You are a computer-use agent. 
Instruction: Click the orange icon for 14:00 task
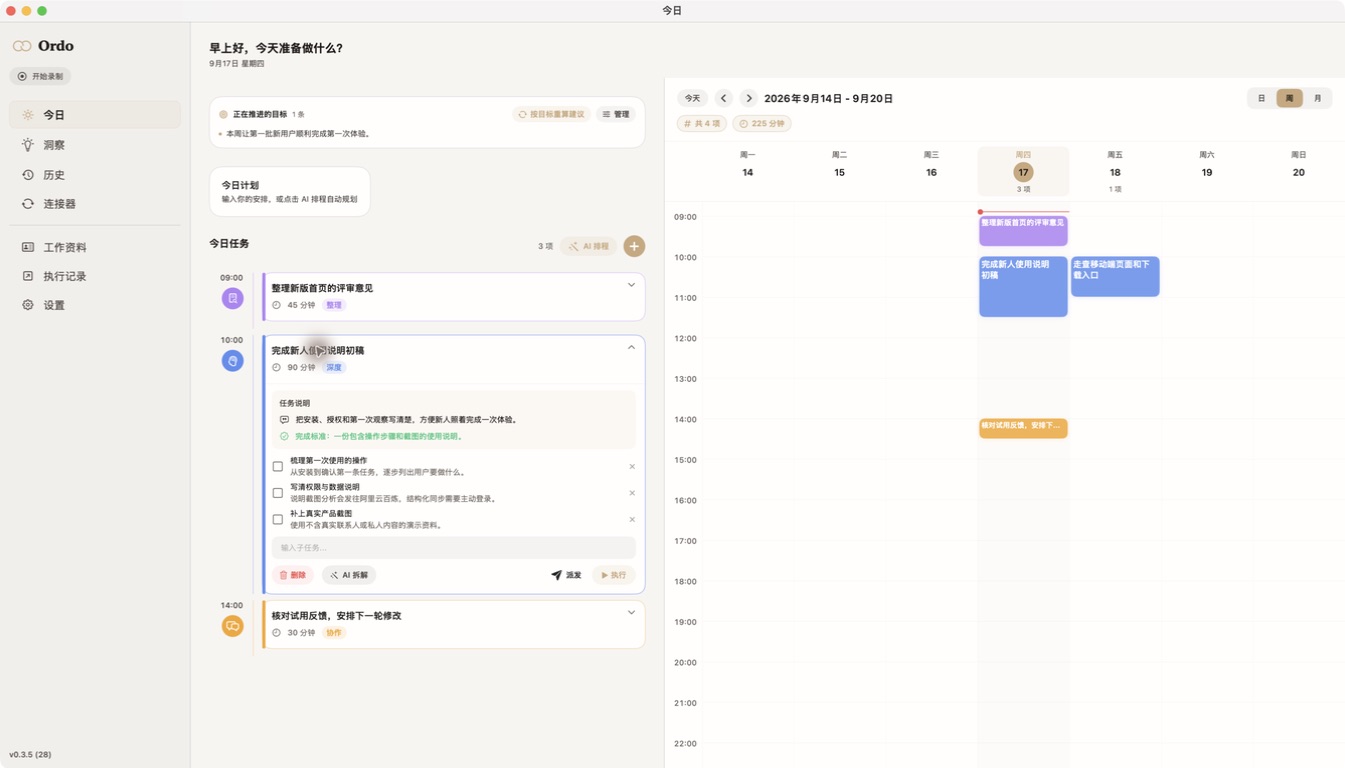232,626
